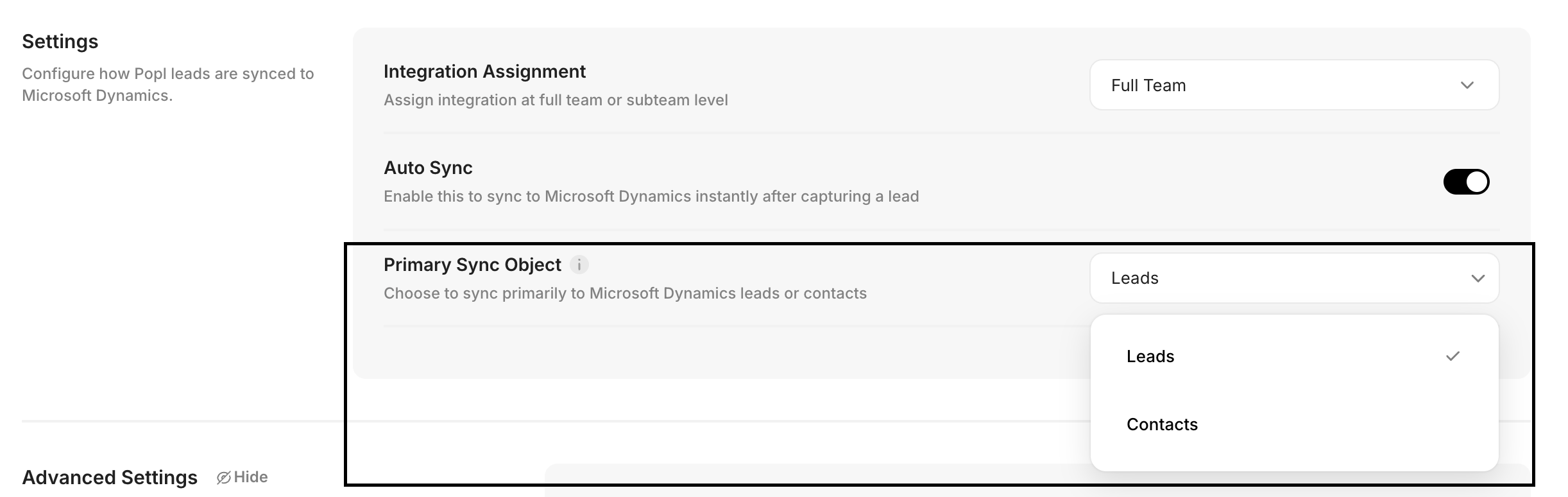Click the Advanced Settings heading
The image size is (1568, 497).
point(110,477)
